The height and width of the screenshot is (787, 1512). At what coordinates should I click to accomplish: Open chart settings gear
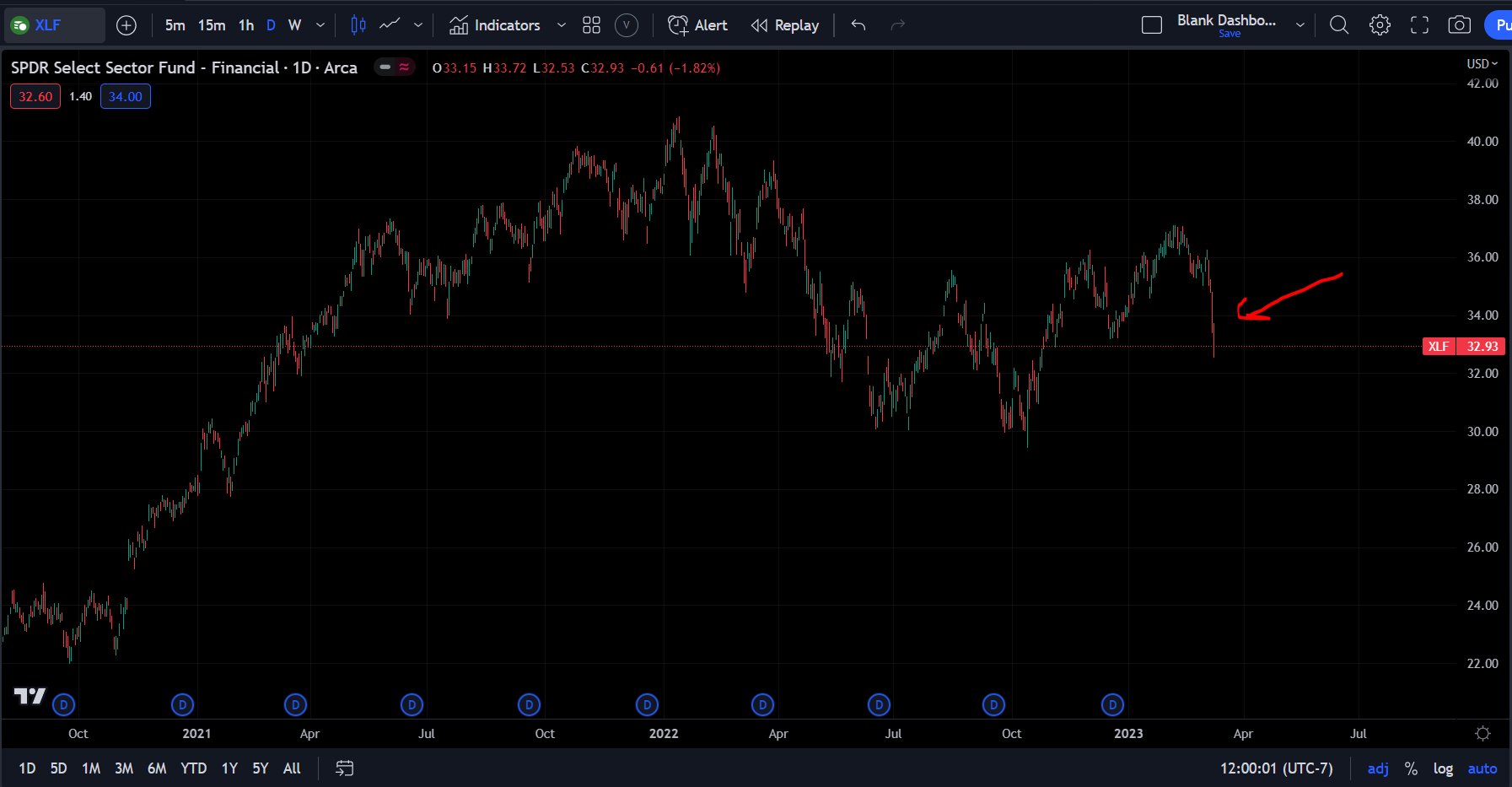click(x=1380, y=25)
